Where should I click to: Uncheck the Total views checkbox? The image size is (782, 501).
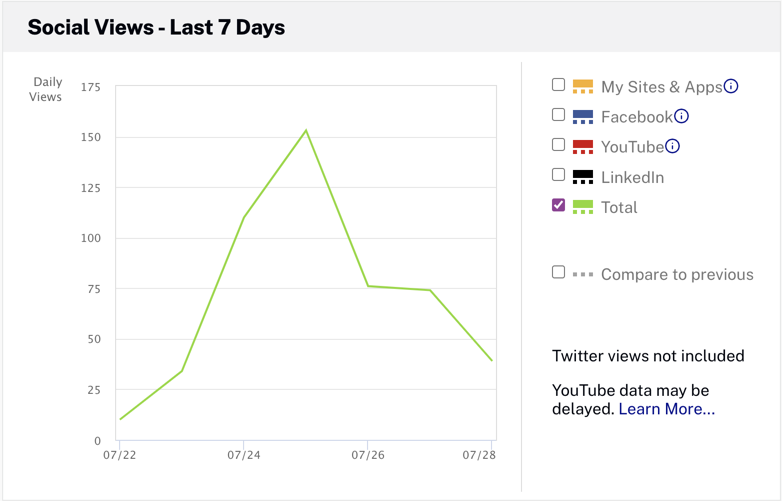click(x=559, y=205)
